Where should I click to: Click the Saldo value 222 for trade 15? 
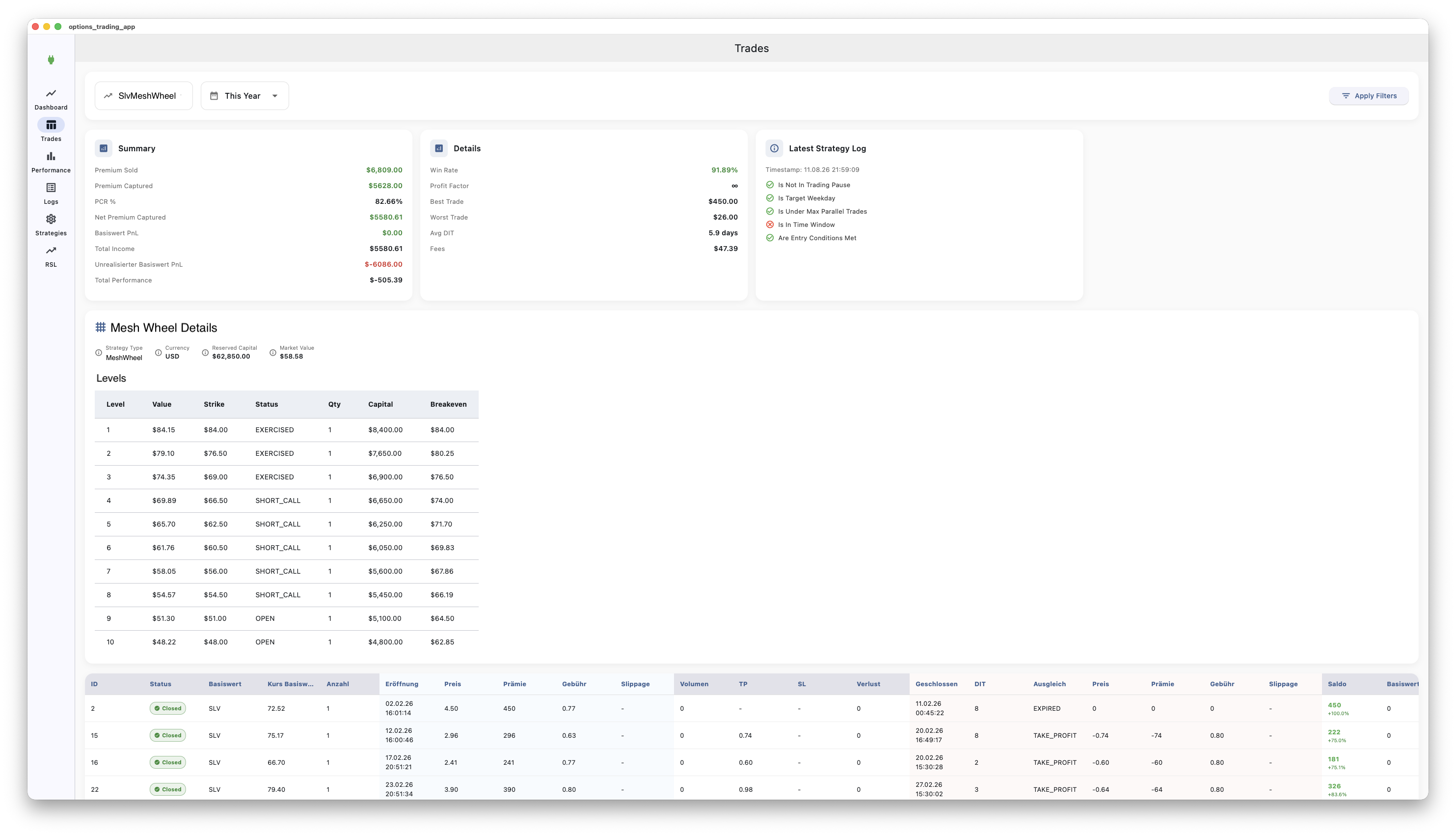(x=1334, y=732)
